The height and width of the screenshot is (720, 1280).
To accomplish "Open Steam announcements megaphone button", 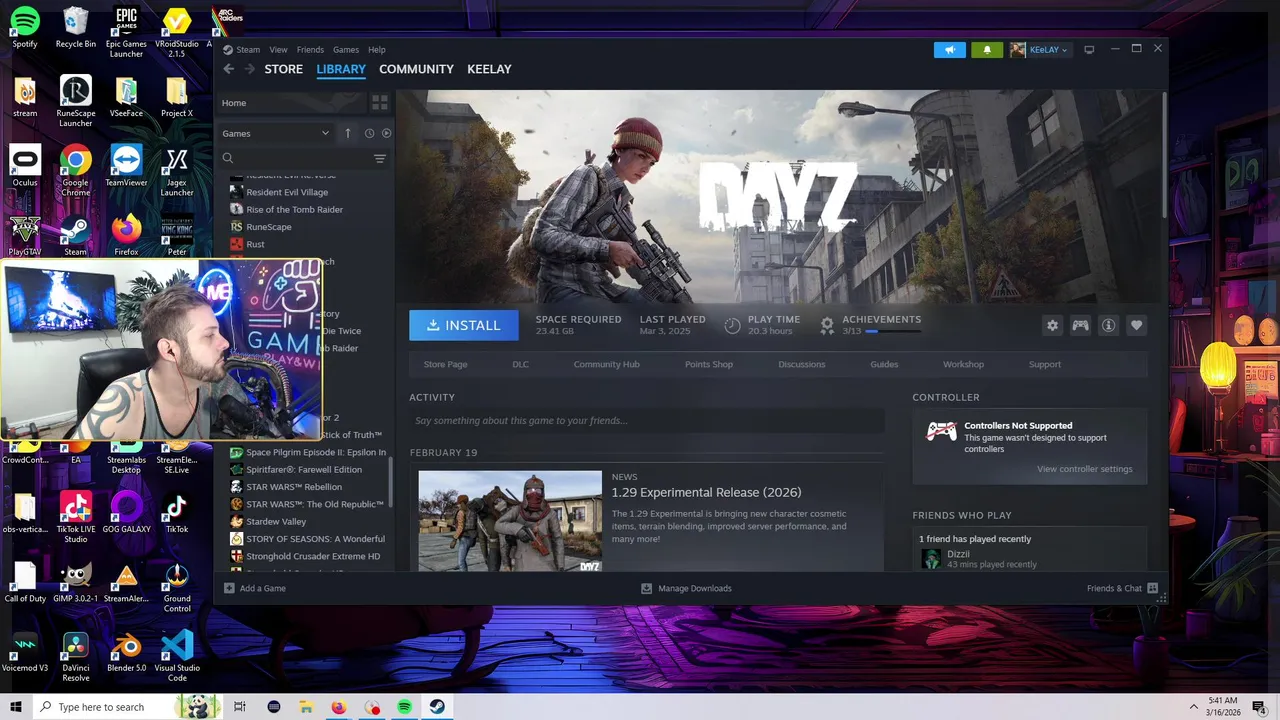I will pyautogui.click(x=950, y=50).
